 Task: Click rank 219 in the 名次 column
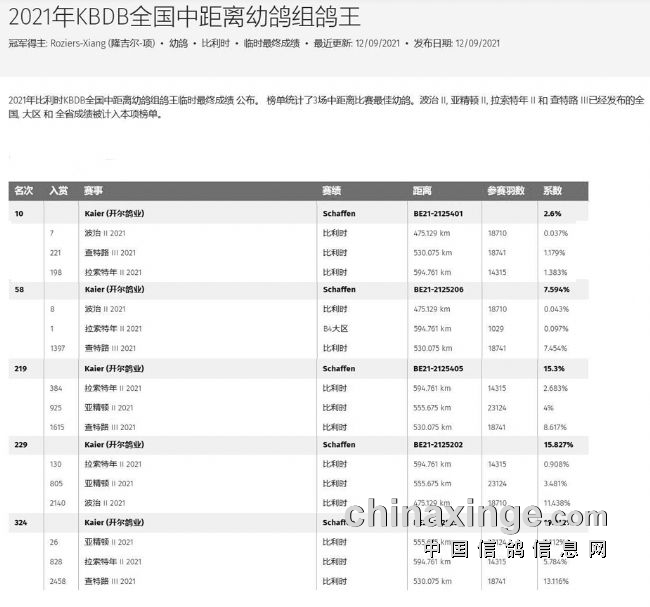click(21, 369)
